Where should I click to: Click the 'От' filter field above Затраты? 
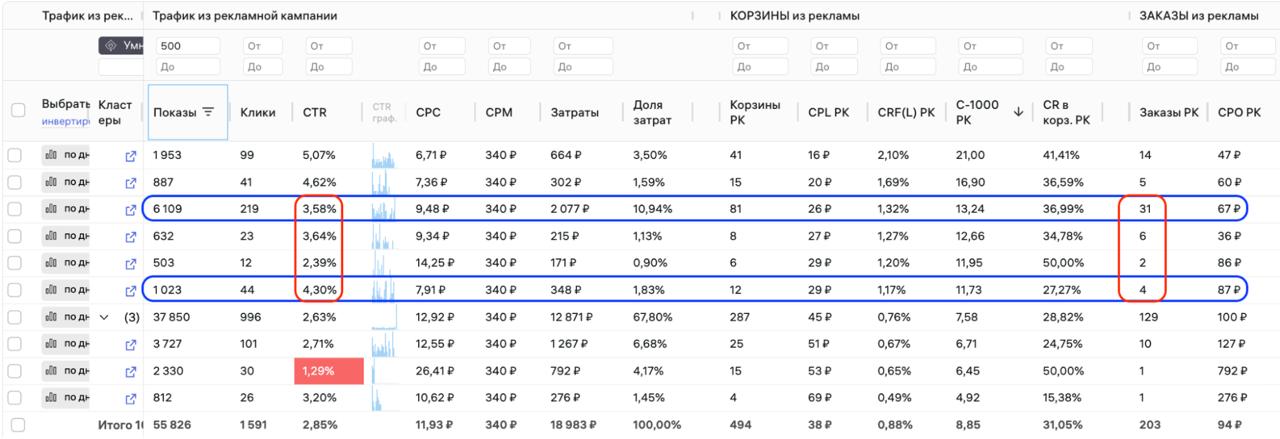tap(581, 45)
